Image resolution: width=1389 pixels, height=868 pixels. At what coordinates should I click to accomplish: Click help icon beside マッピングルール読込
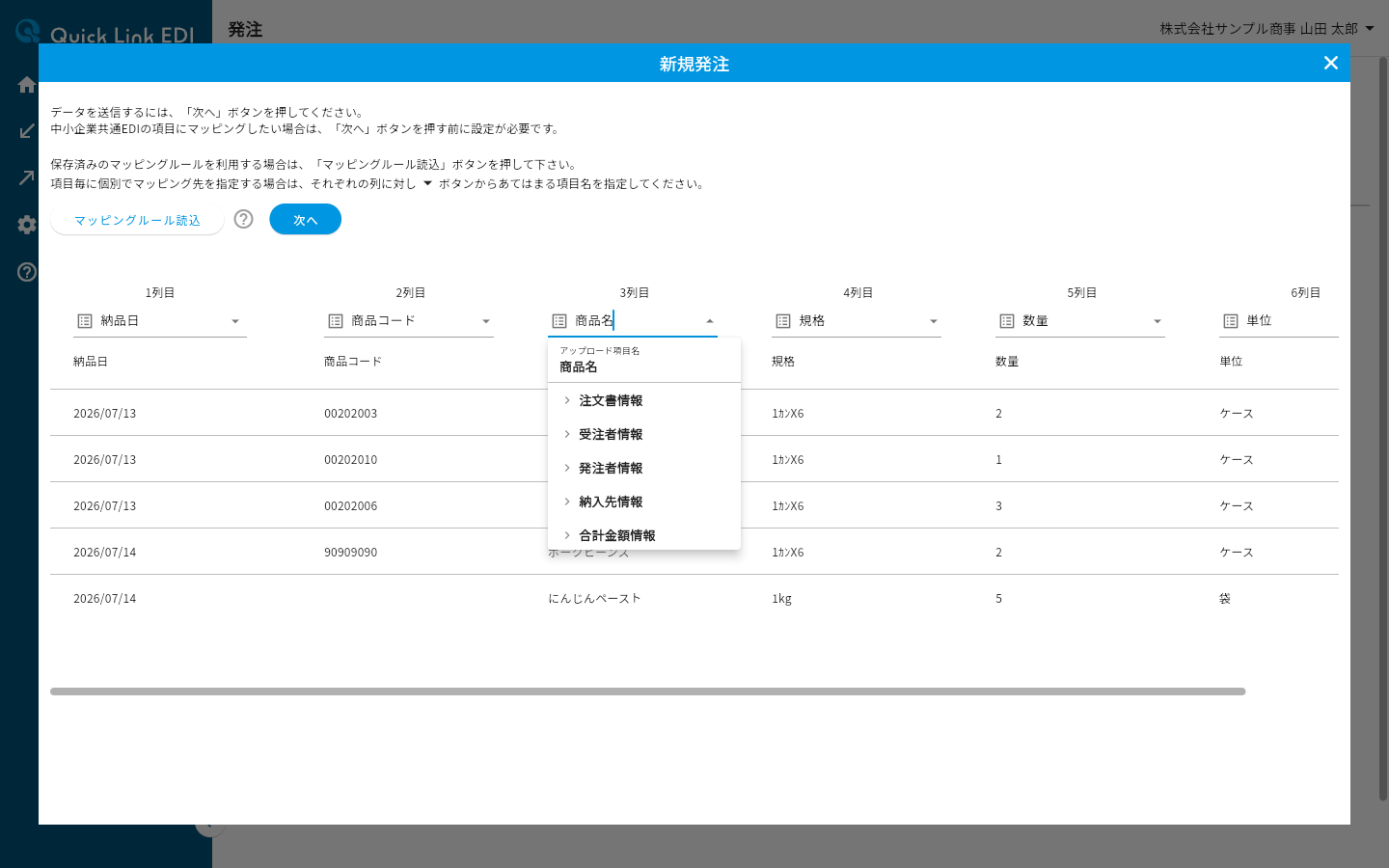pos(244,219)
